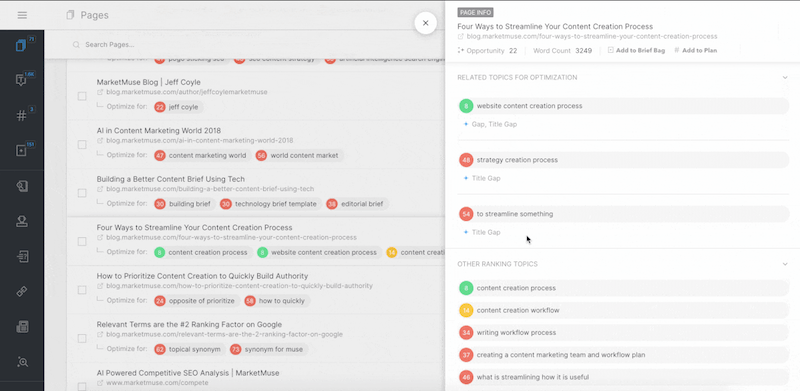The width and height of the screenshot is (800, 391).
Task: Open sidebar icon with 151 badge
Action: (21, 151)
